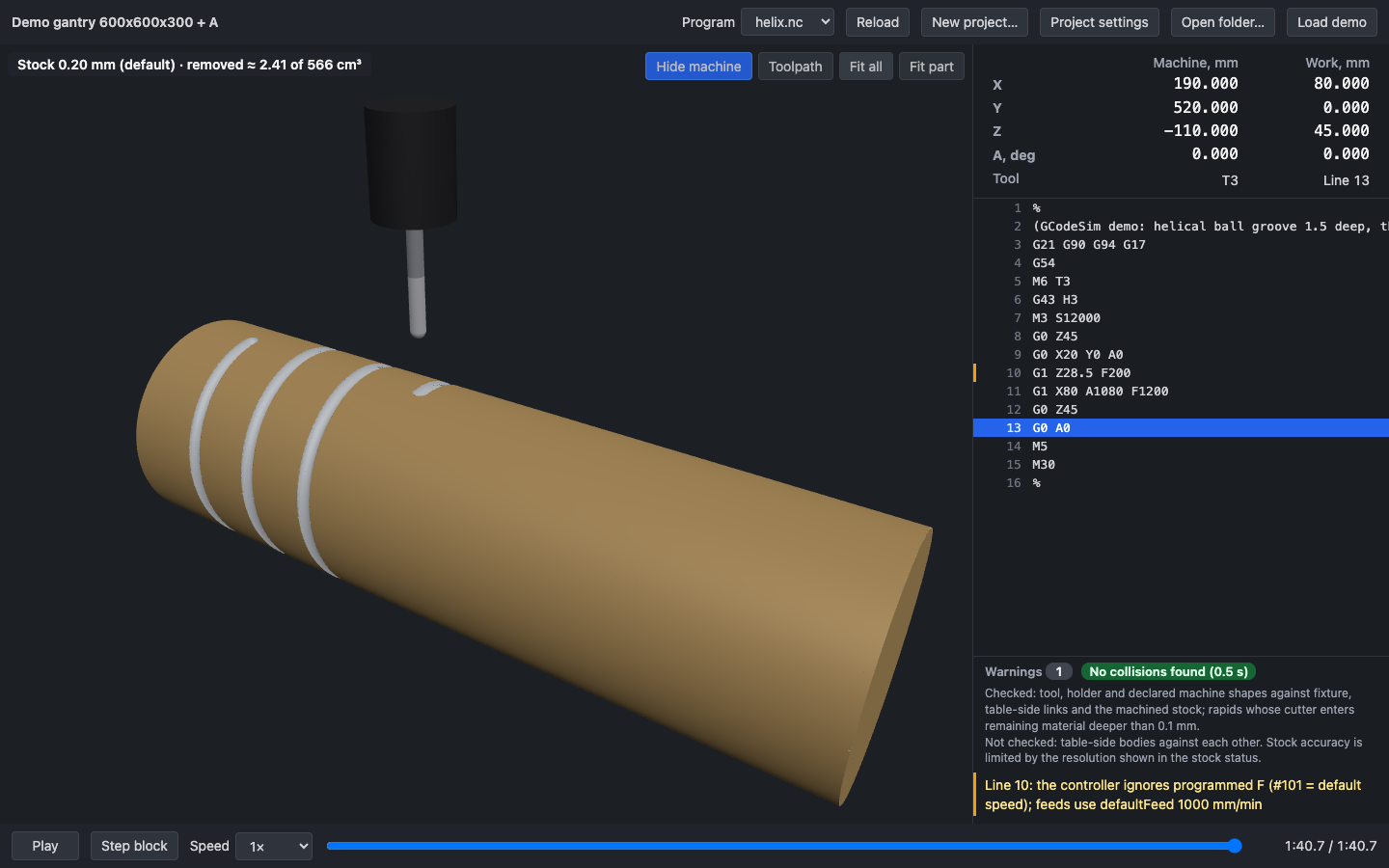Image resolution: width=1389 pixels, height=868 pixels.
Task: Click the X machine coordinate 190.000
Action: tap(1206, 84)
